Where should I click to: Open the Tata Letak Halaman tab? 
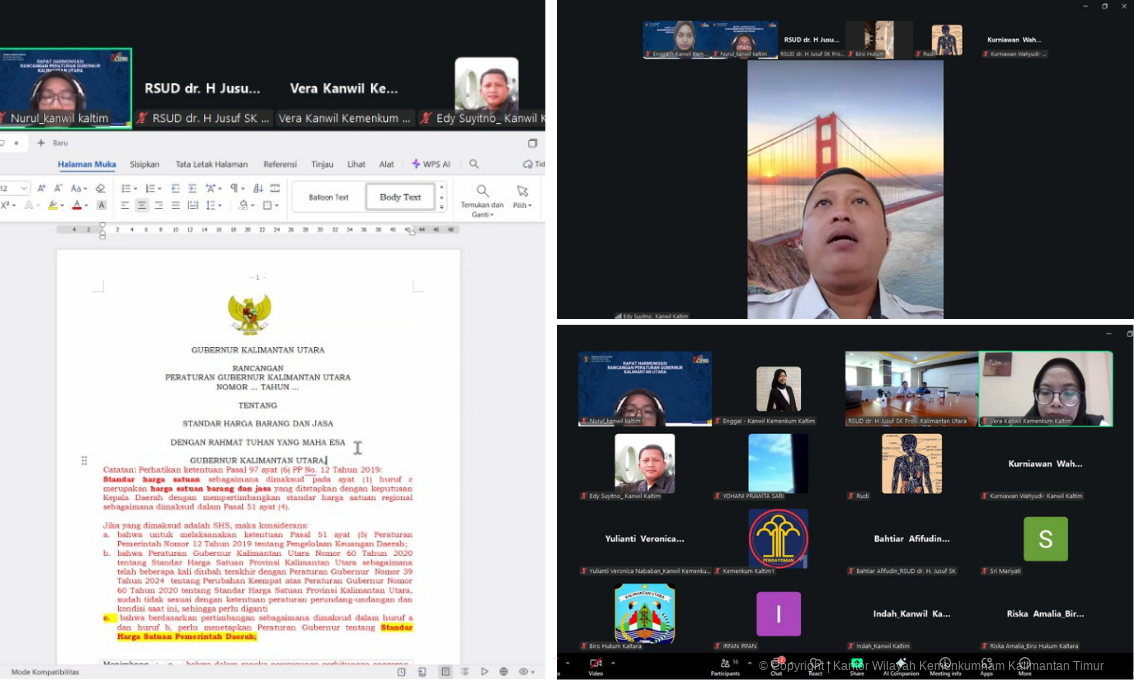click(211, 164)
